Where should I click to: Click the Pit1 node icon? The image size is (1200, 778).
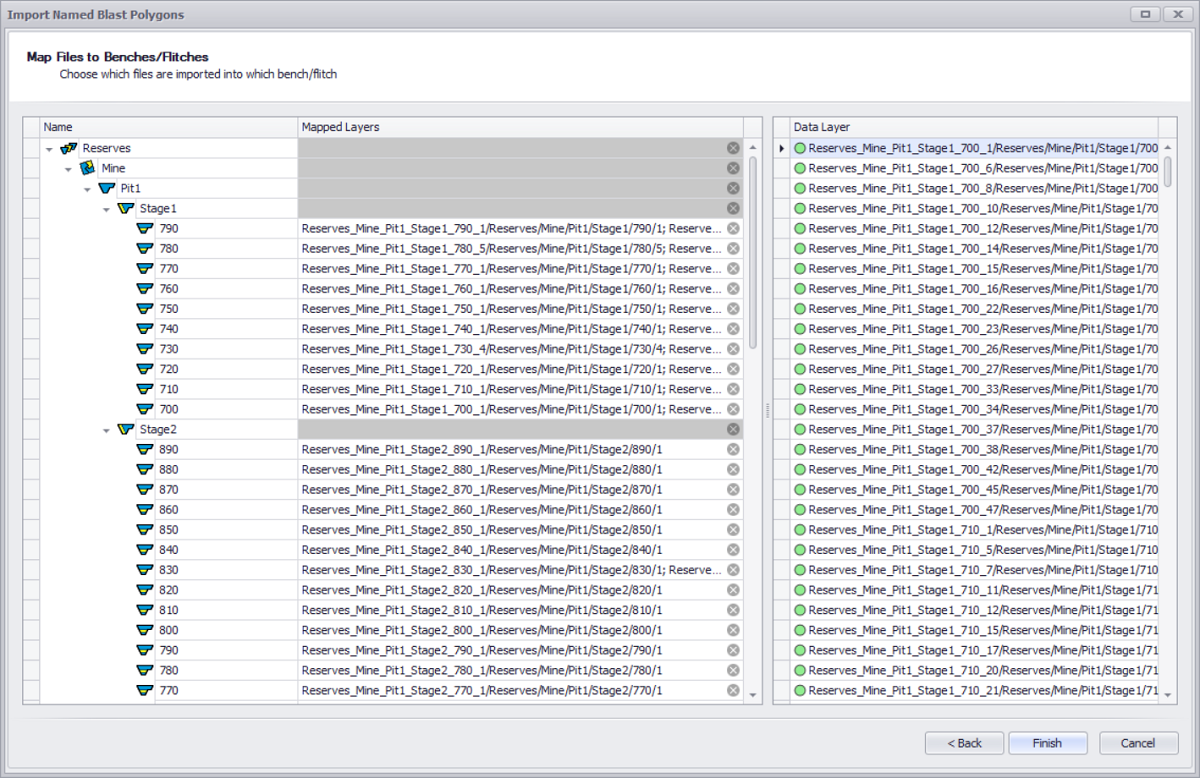tap(107, 188)
